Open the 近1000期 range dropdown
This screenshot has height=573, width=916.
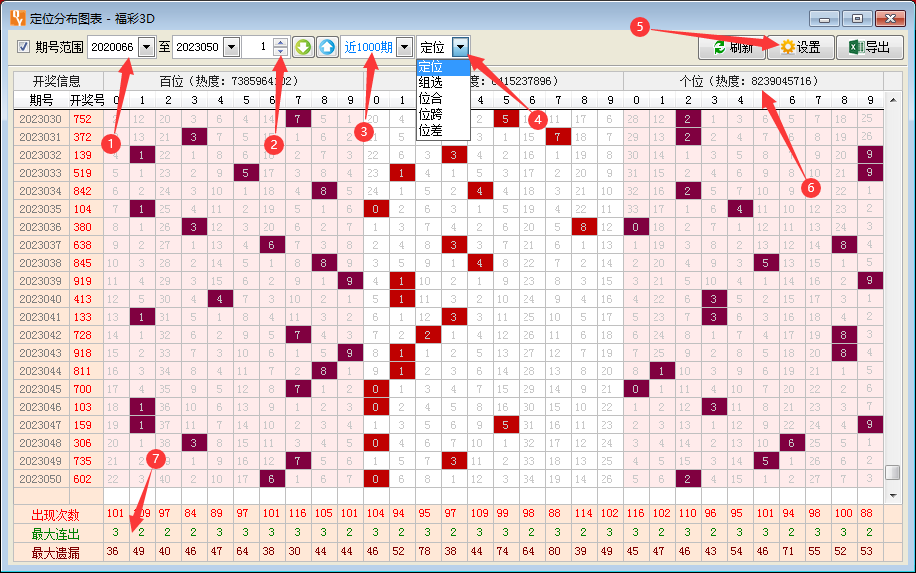404,47
